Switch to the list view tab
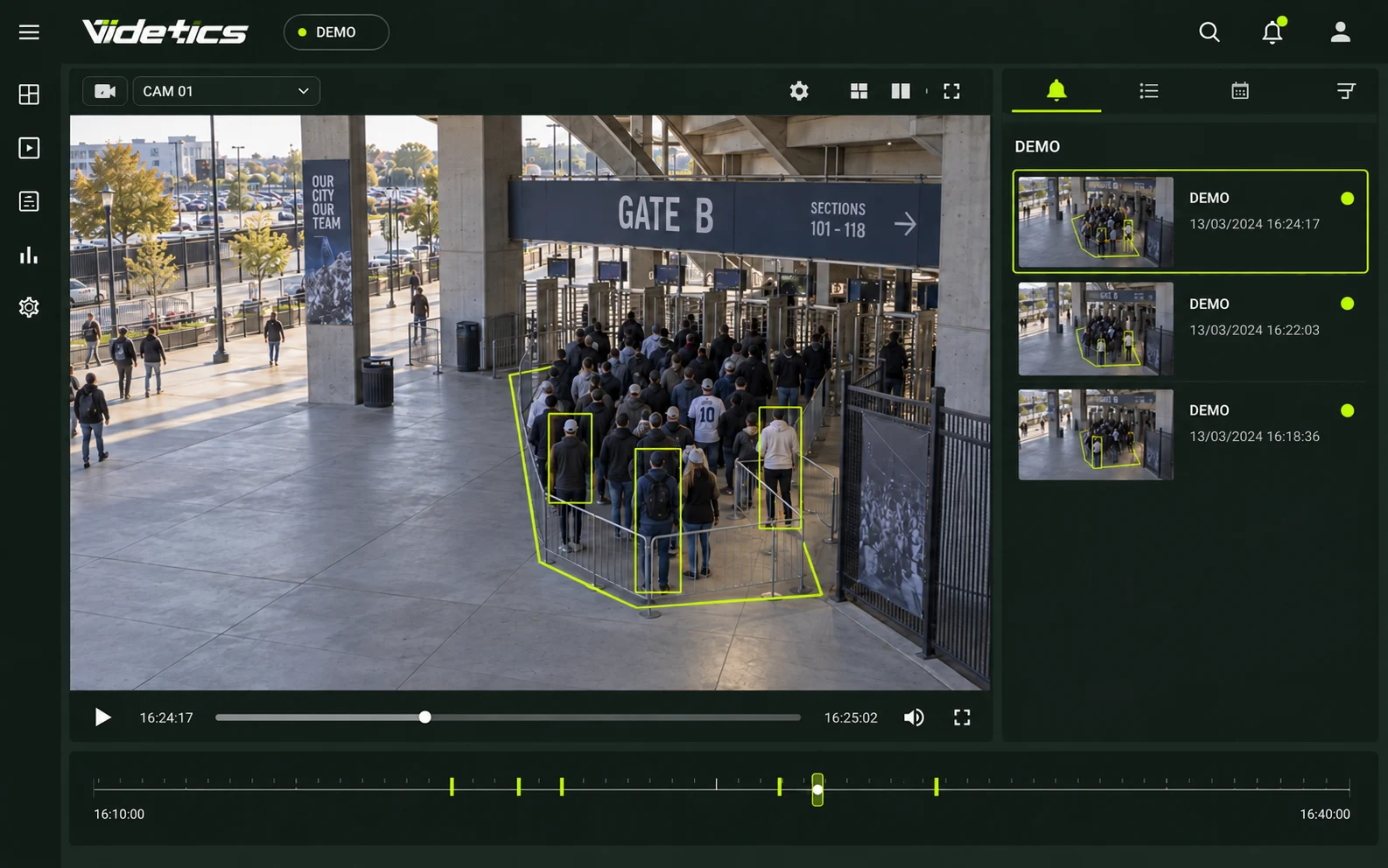The height and width of the screenshot is (868, 1388). click(x=1149, y=91)
